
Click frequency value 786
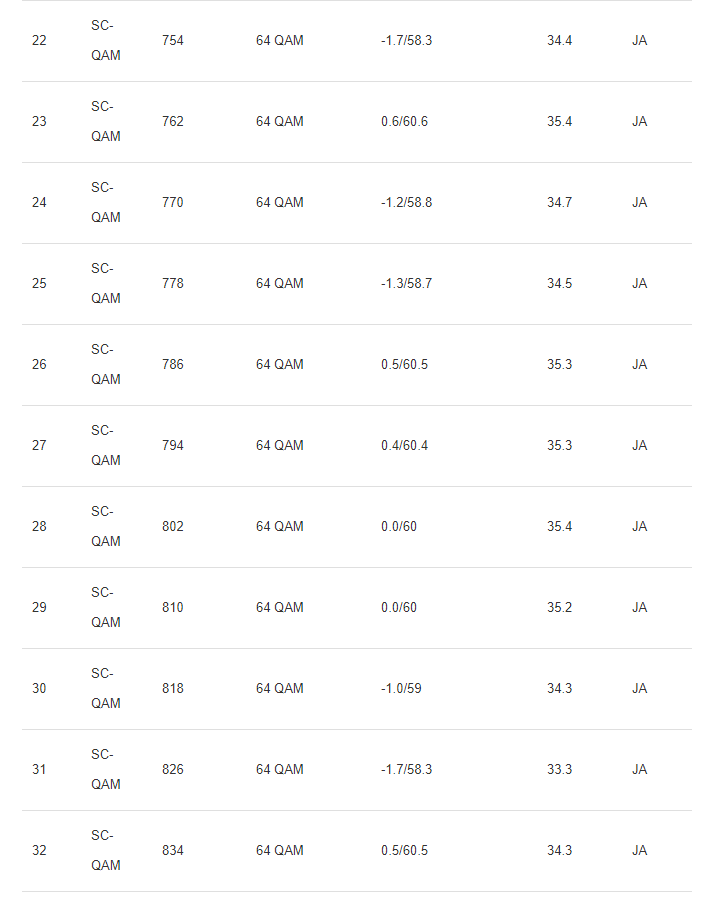[173, 365]
